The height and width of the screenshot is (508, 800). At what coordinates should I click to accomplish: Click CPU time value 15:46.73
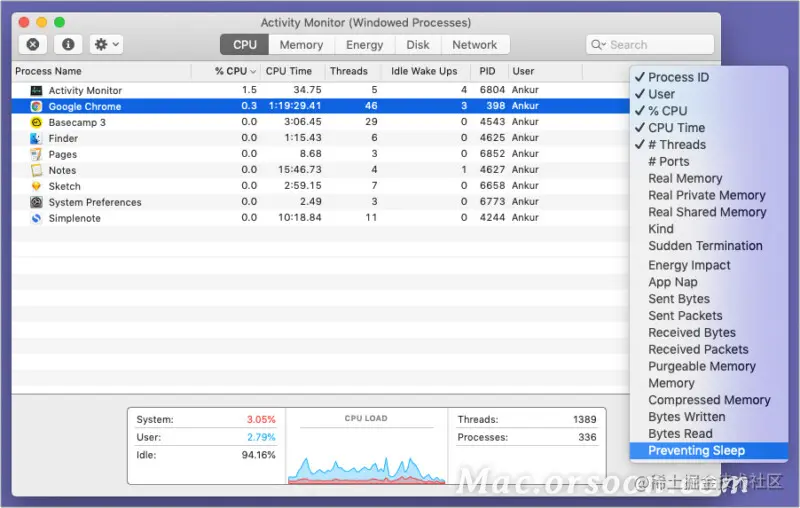tap(299, 169)
